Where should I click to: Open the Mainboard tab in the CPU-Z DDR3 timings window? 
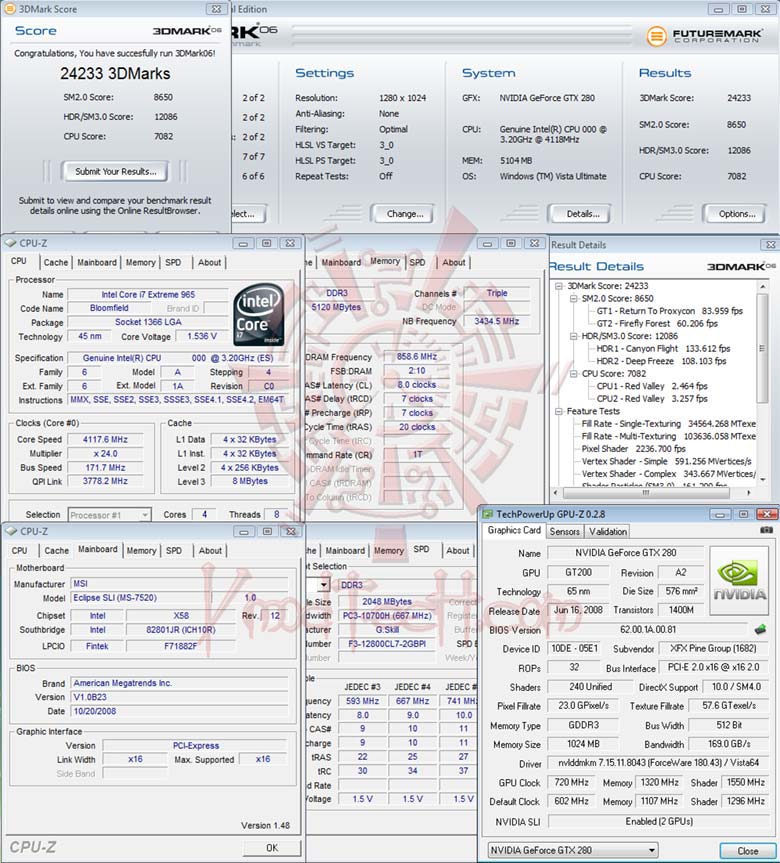click(341, 263)
